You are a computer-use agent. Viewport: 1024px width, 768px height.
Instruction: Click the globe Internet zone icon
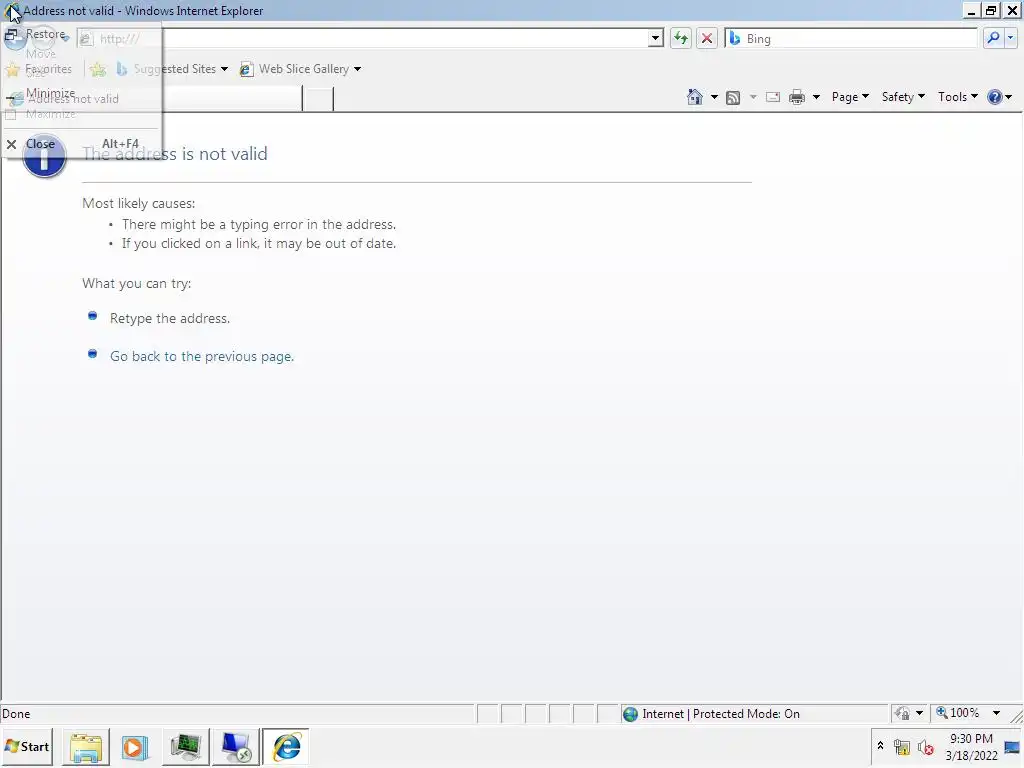click(630, 714)
